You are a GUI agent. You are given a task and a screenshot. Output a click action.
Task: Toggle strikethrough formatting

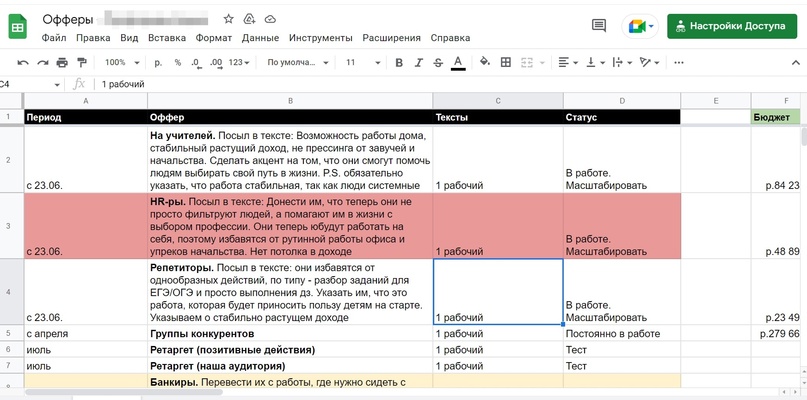438,62
